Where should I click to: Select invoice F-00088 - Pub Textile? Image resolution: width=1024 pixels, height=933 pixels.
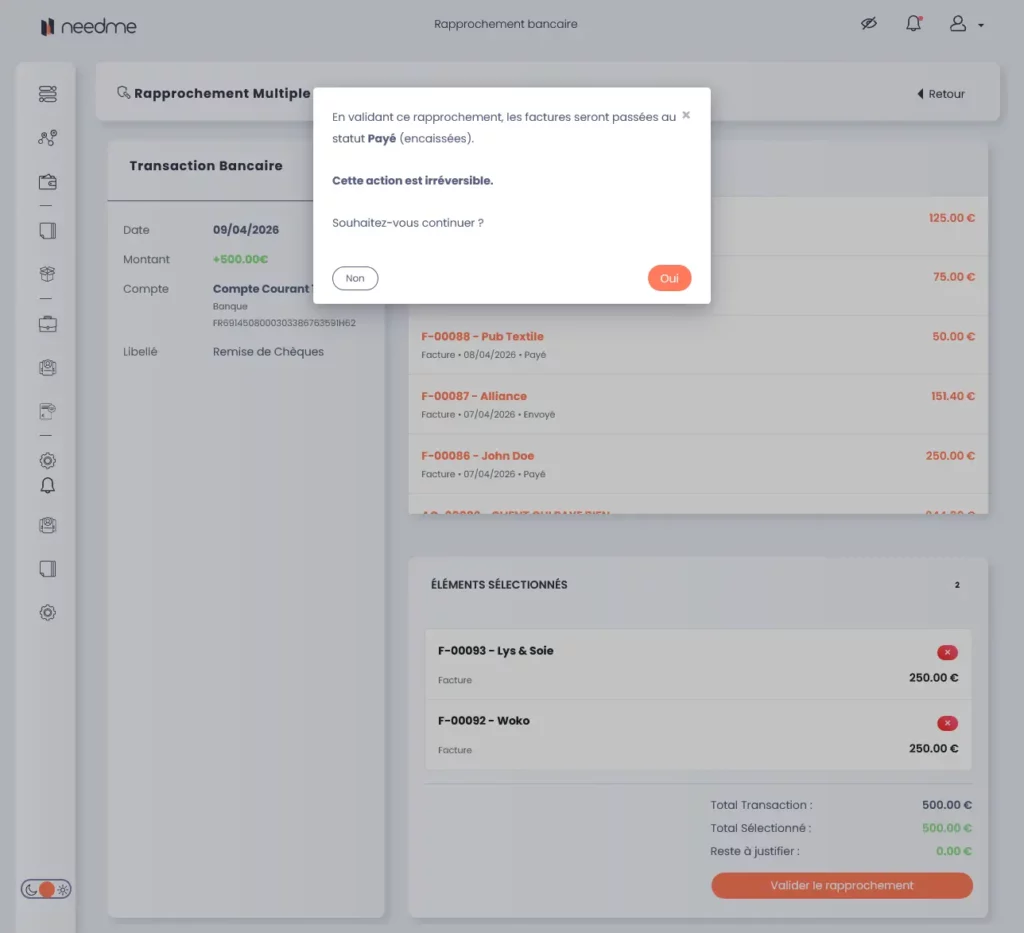(483, 336)
